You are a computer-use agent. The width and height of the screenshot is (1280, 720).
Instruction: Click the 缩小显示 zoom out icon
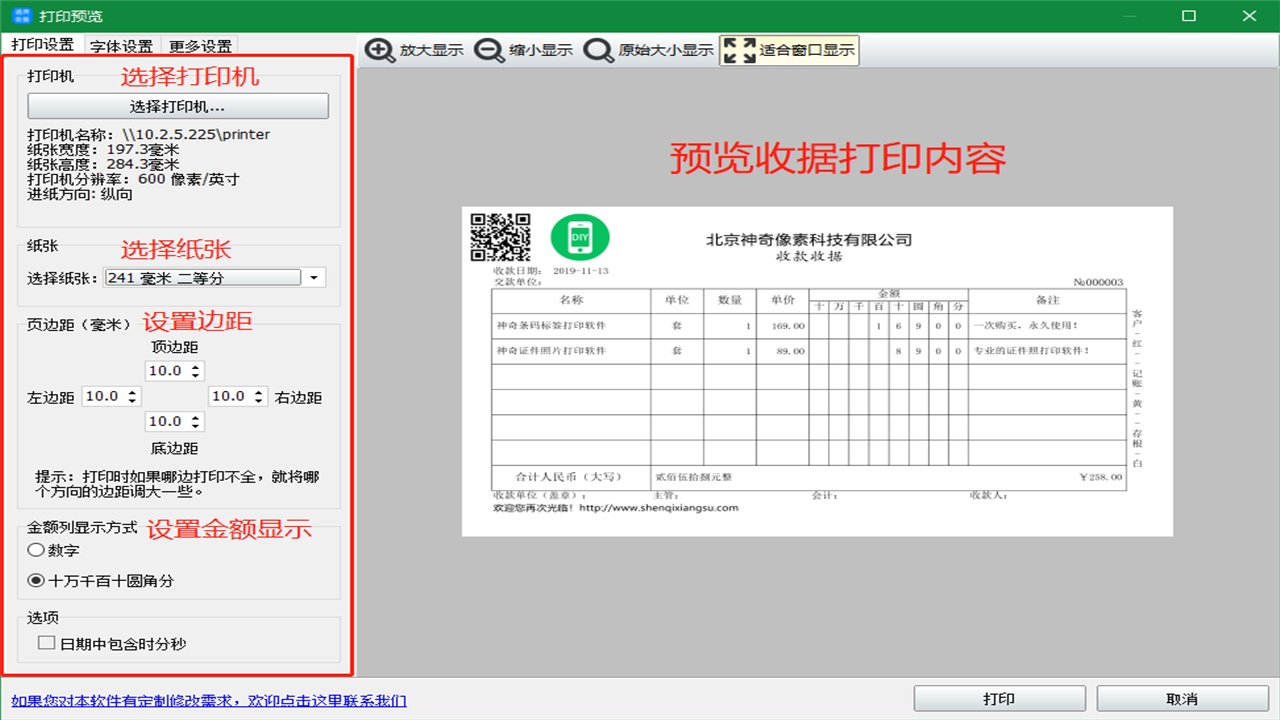pos(487,50)
